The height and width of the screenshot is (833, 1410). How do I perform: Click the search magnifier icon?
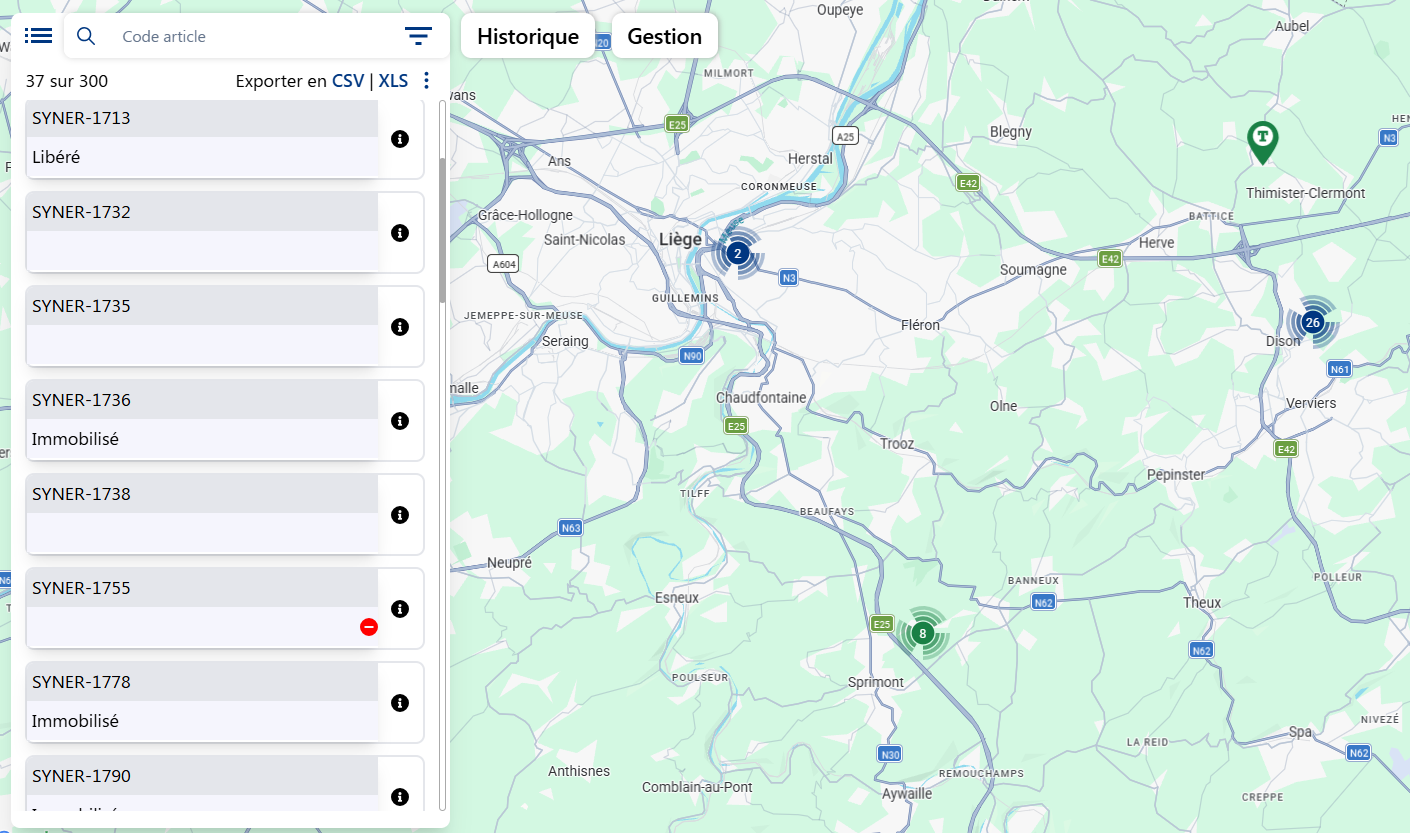86,36
